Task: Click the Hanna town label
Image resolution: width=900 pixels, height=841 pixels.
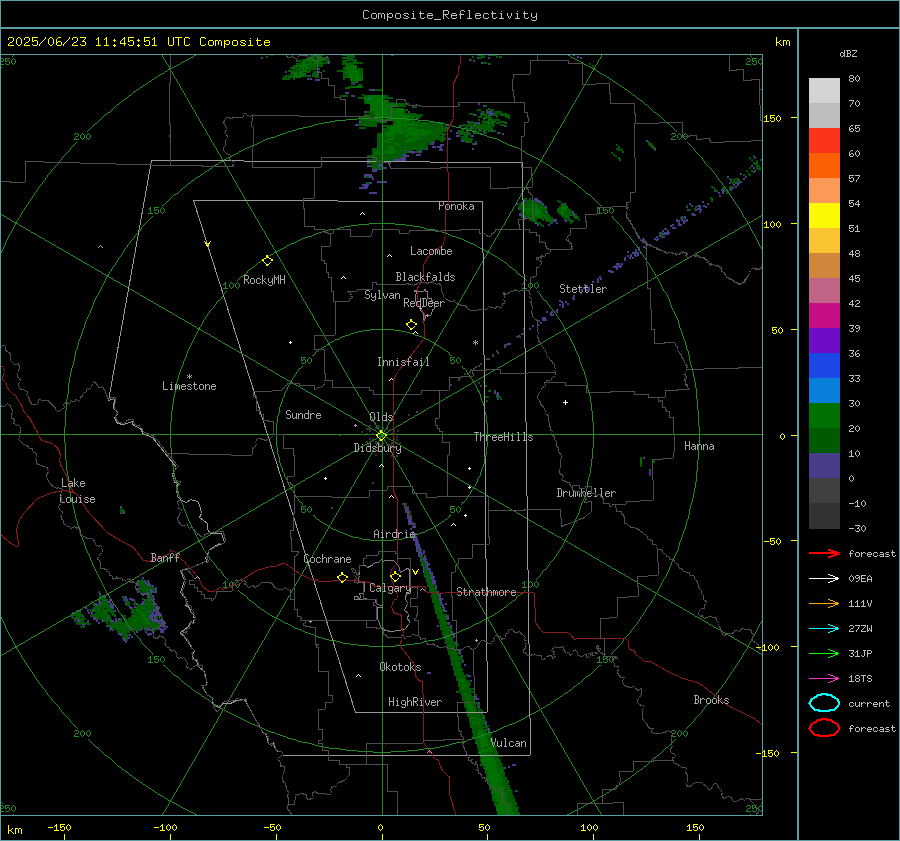Action: (x=699, y=446)
